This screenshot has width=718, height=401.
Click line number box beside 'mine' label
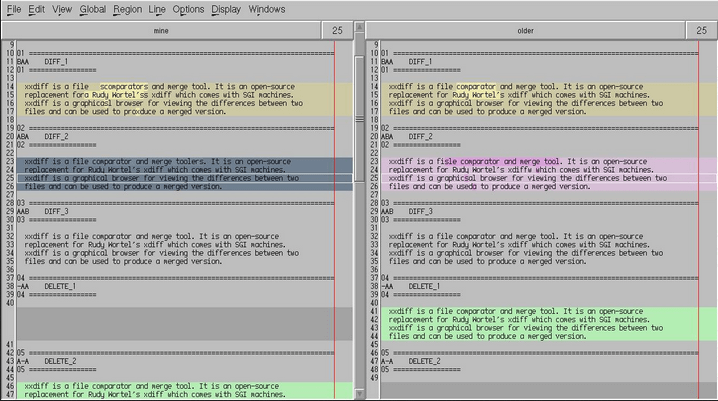[337, 31]
